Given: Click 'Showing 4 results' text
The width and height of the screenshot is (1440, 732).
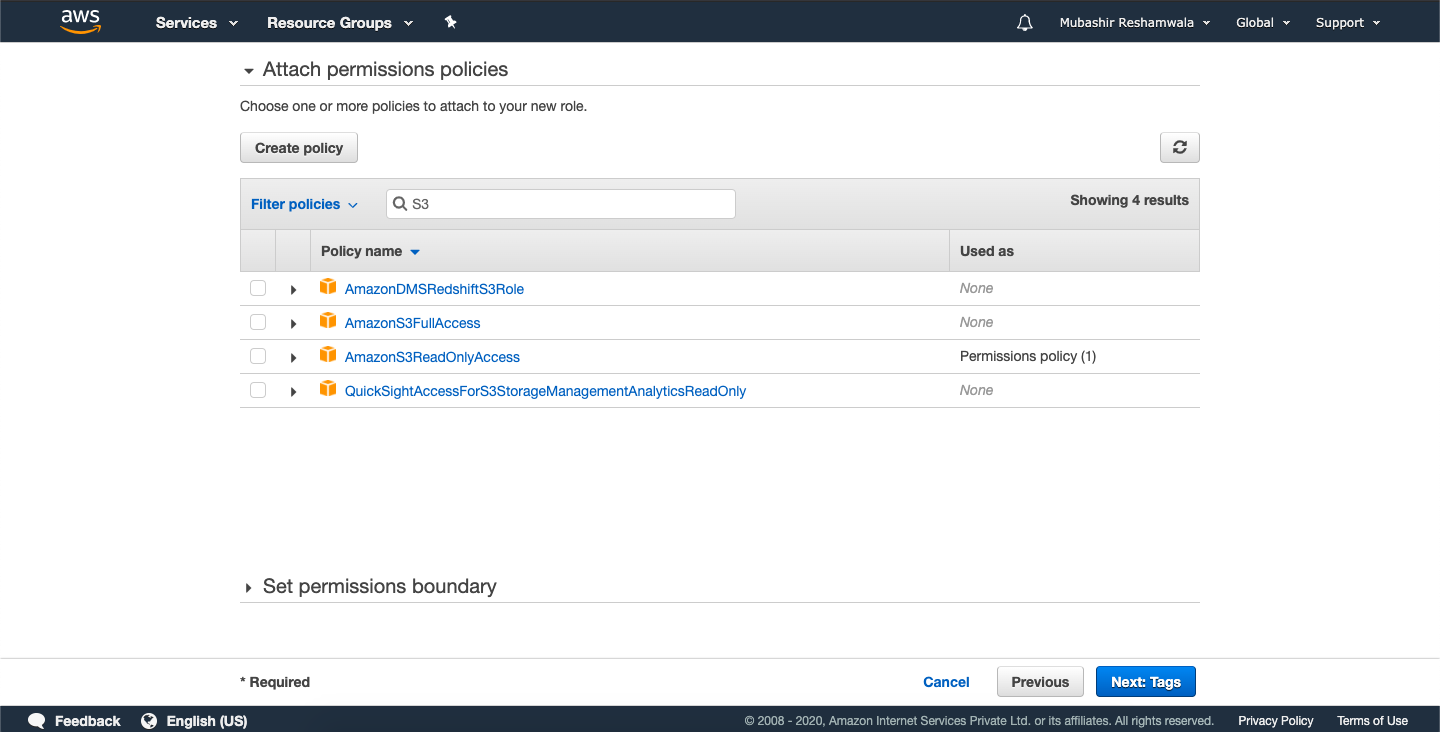Looking at the screenshot, I should coord(1129,200).
